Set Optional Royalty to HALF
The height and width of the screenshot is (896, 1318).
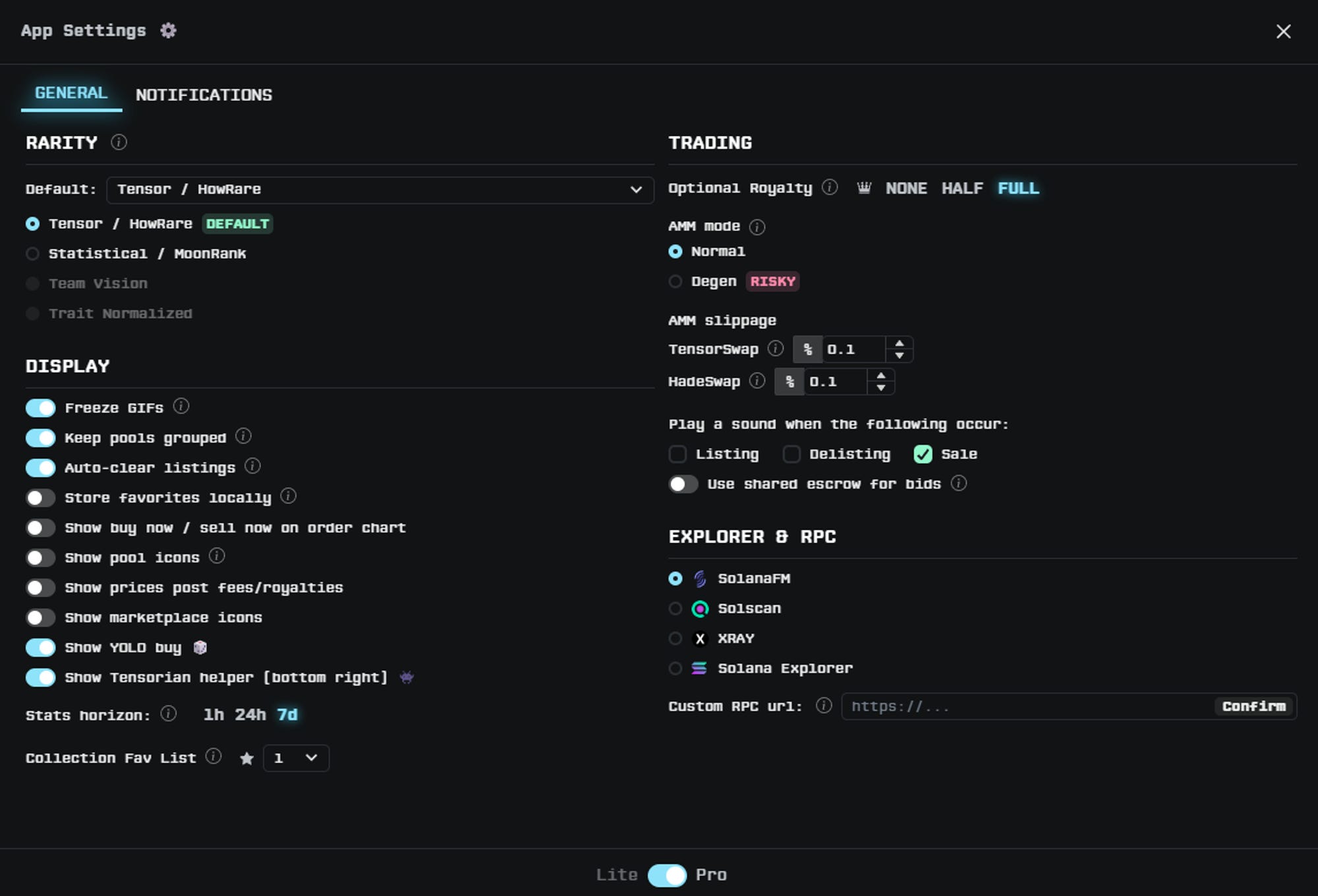point(961,188)
